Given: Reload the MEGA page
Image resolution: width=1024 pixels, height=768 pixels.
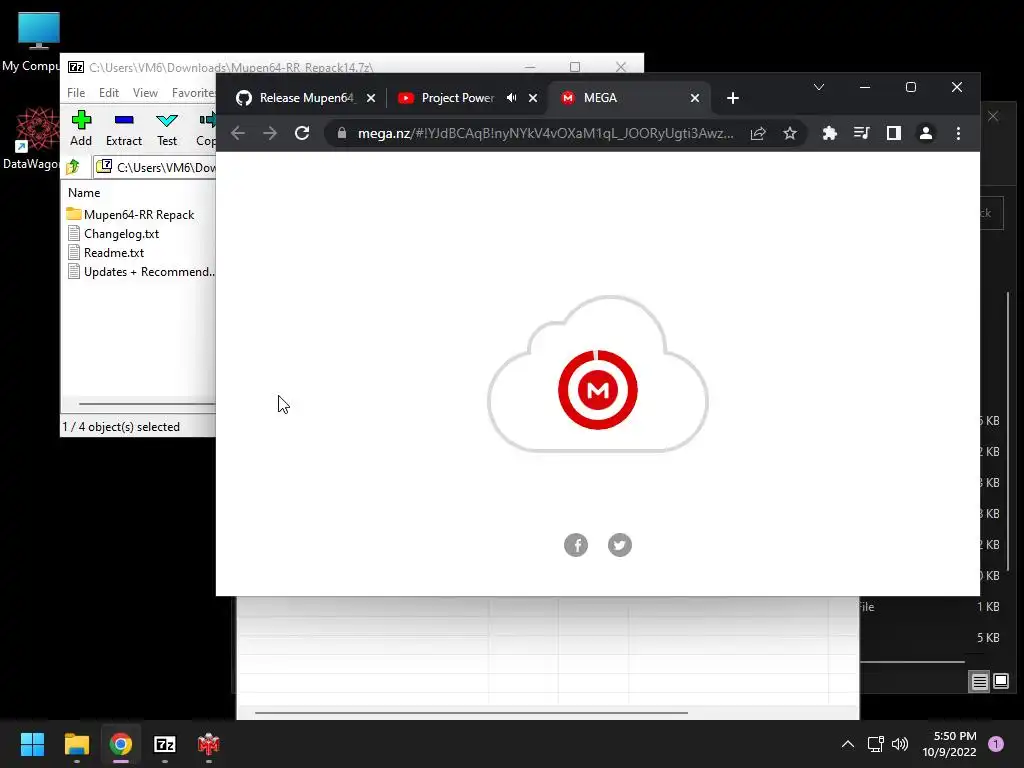Looking at the screenshot, I should click(x=302, y=133).
